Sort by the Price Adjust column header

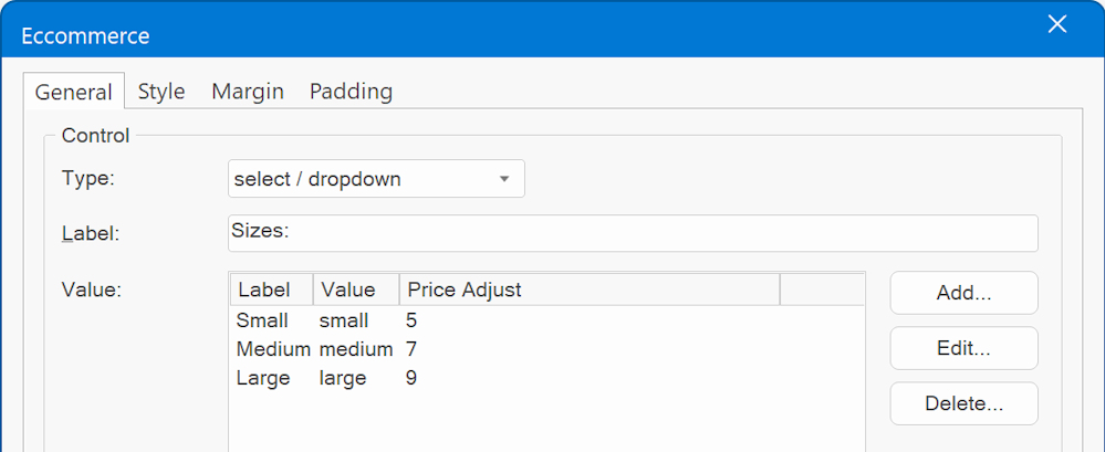point(590,289)
